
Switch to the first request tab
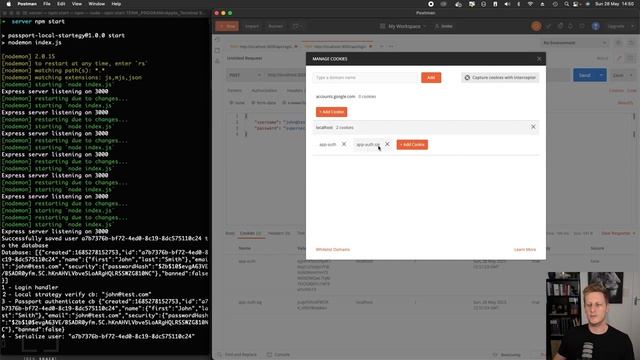[x=263, y=47]
